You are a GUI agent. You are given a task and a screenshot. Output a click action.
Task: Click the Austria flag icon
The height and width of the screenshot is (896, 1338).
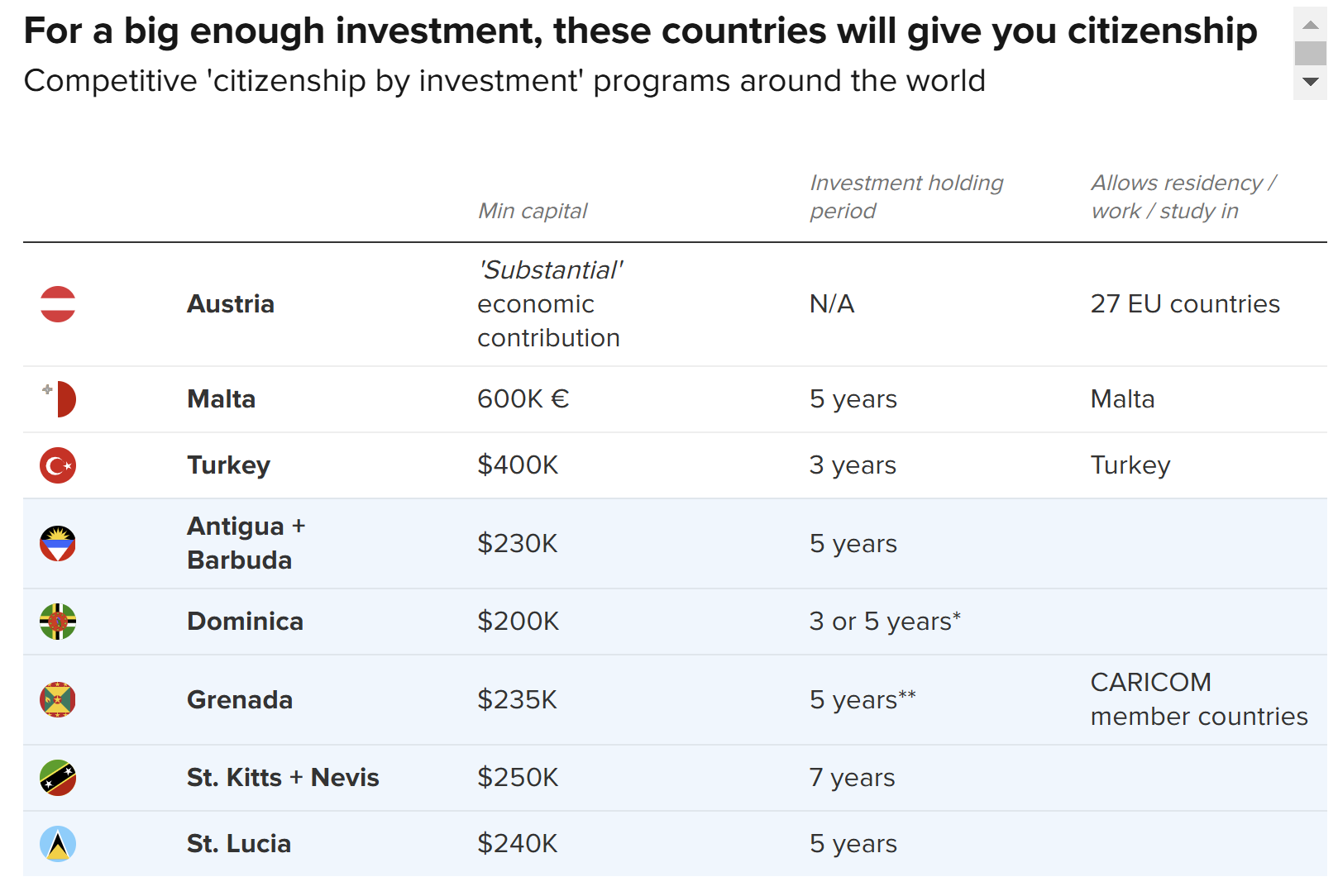58,304
